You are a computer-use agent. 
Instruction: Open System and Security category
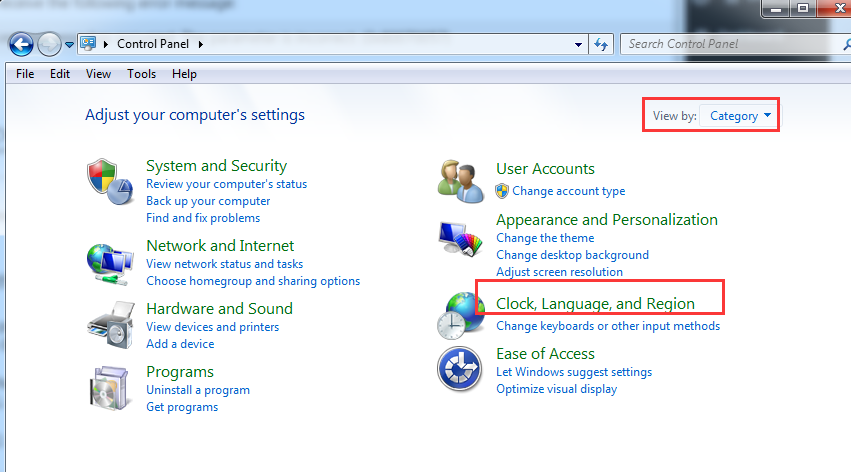point(216,165)
